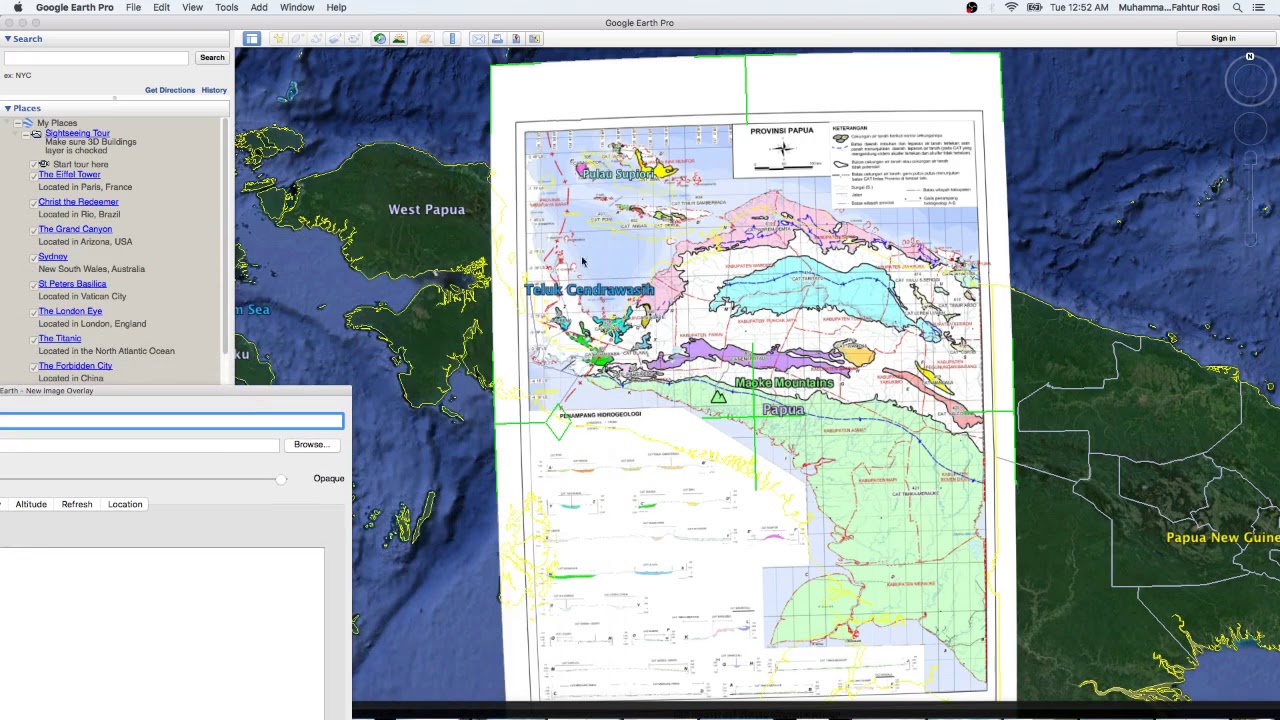Click the battery status icon
Viewport: 1280px width, 720px height.
click(1034, 7)
